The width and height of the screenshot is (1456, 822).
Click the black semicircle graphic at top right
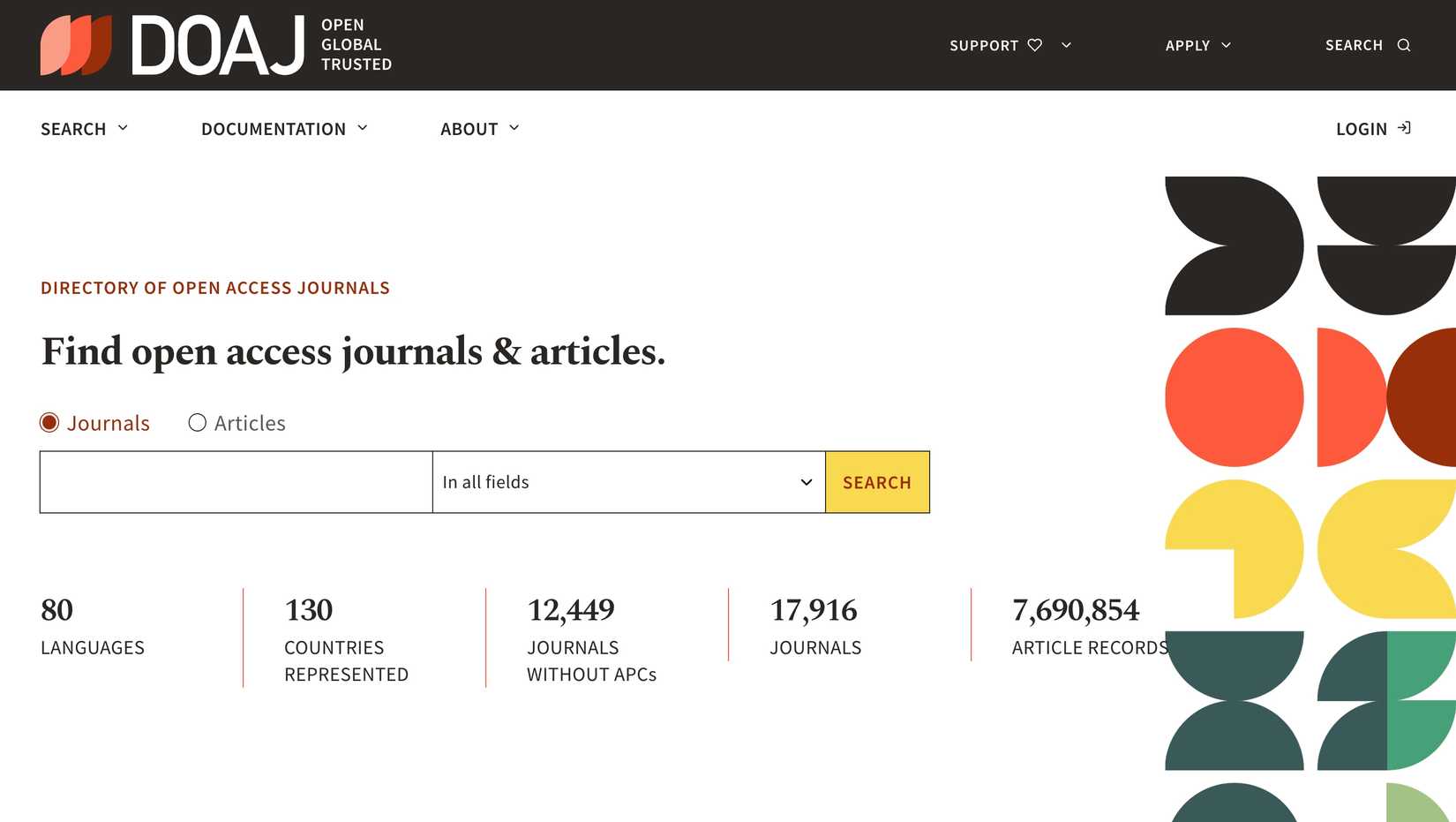[1385, 278]
